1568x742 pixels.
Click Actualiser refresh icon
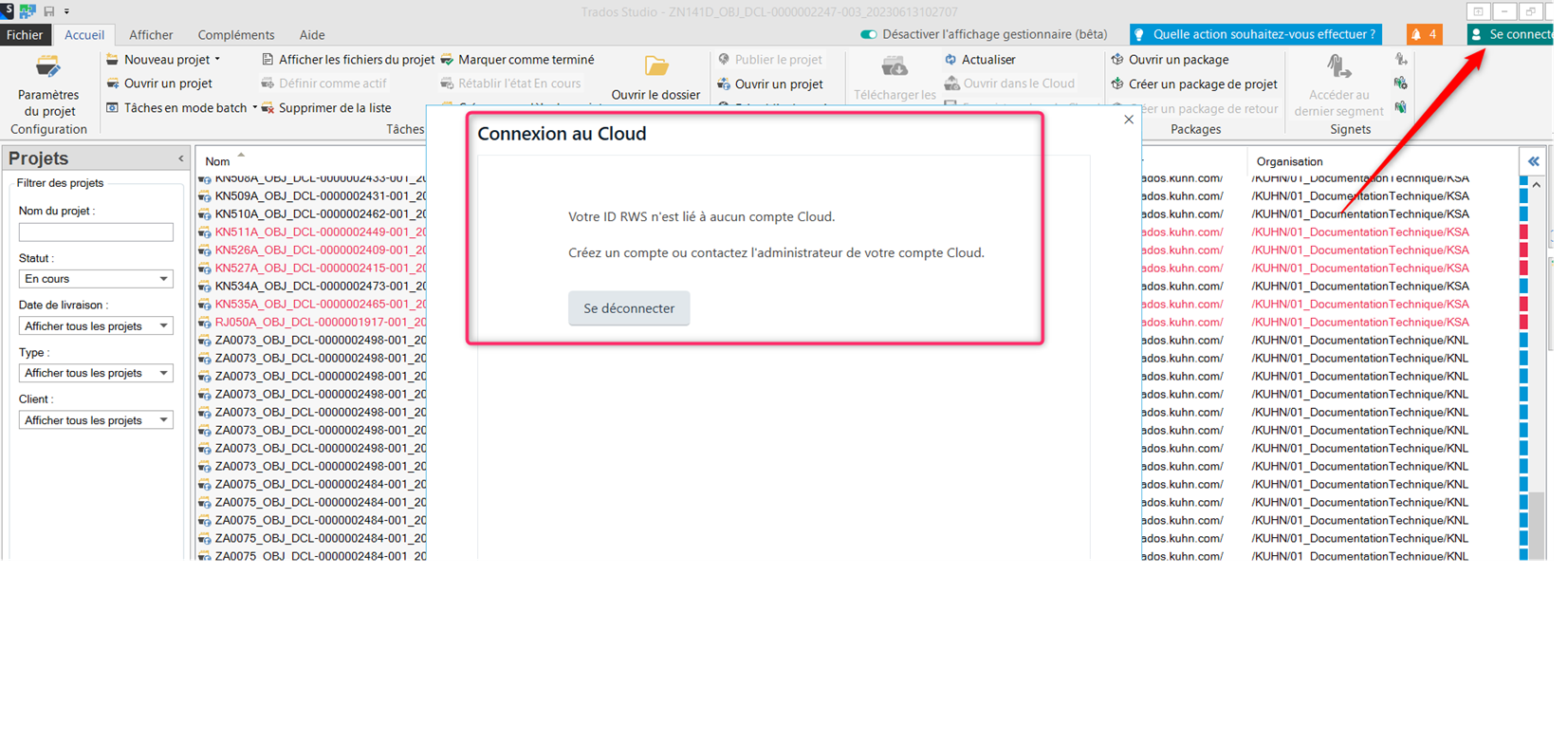tap(950, 60)
